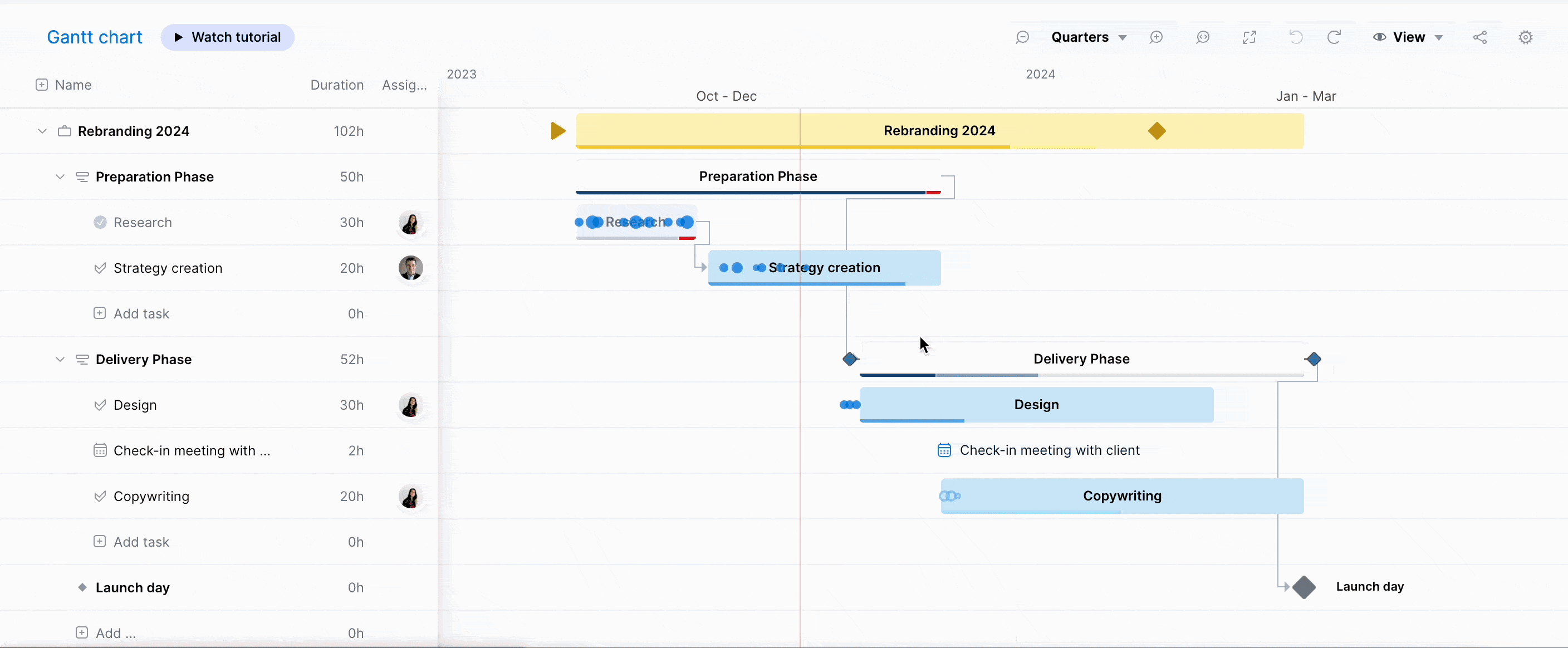Select the Design task bar on timeline
This screenshot has height=648, width=1568.
[1036, 405]
